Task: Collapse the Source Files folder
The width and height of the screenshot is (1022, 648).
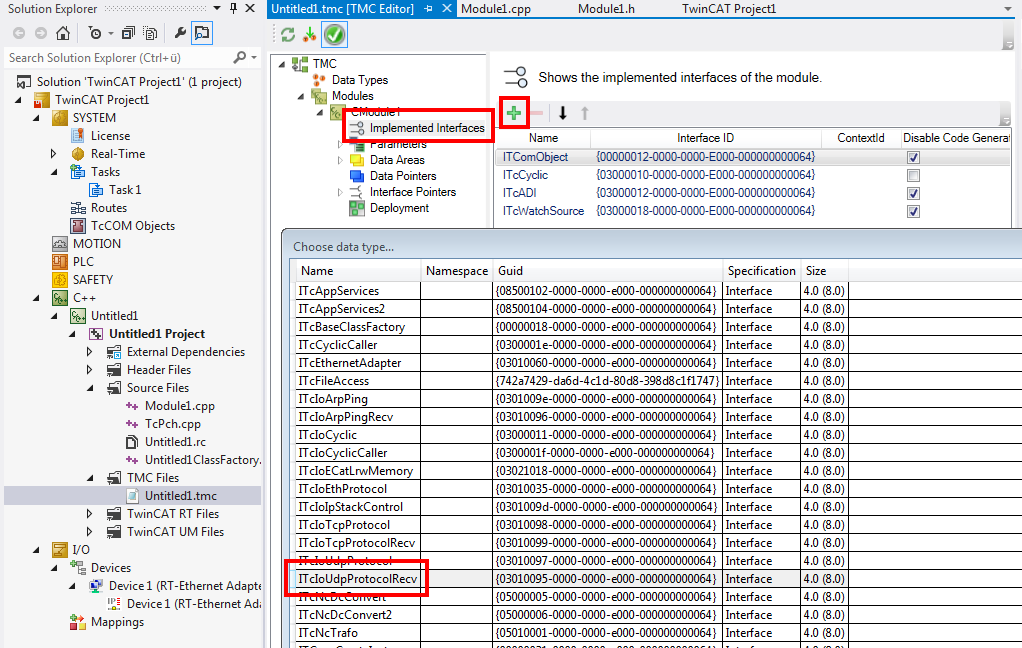Action: coord(91,388)
